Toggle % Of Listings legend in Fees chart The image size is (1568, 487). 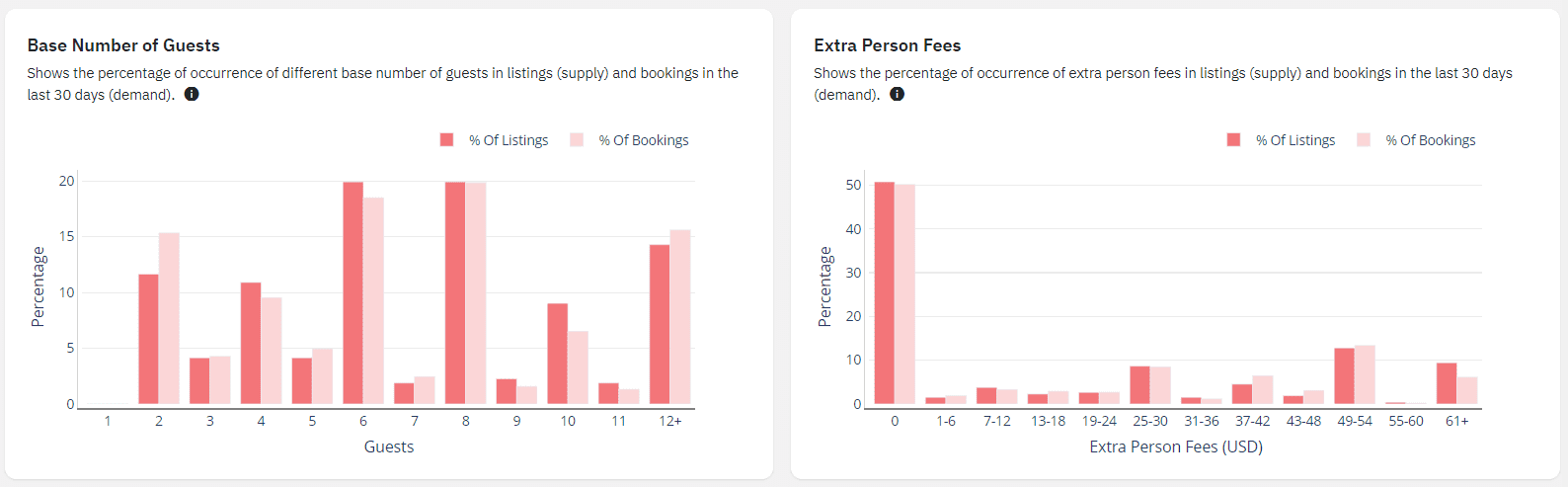pyautogui.click(x=1282, y=140)
